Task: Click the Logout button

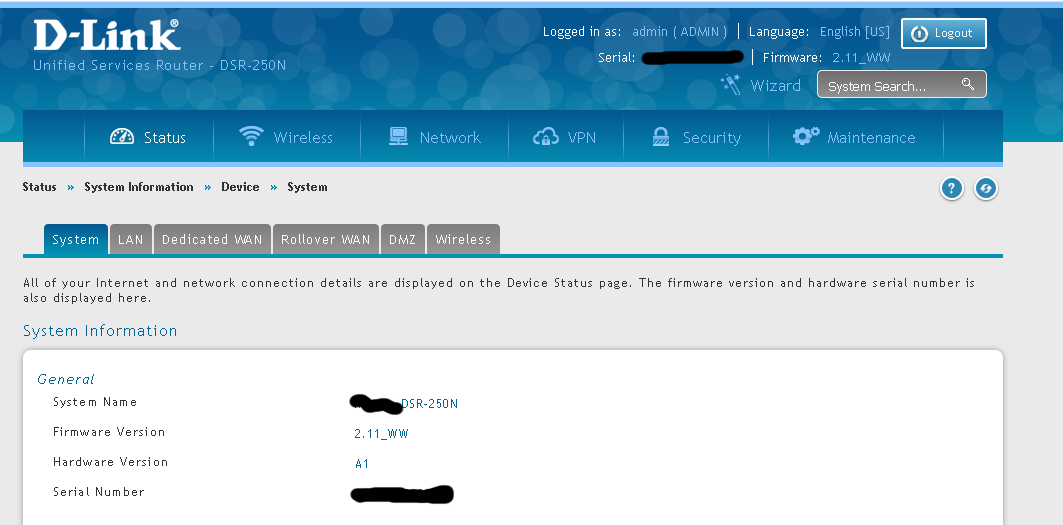Action: click(x=944, y=33)
